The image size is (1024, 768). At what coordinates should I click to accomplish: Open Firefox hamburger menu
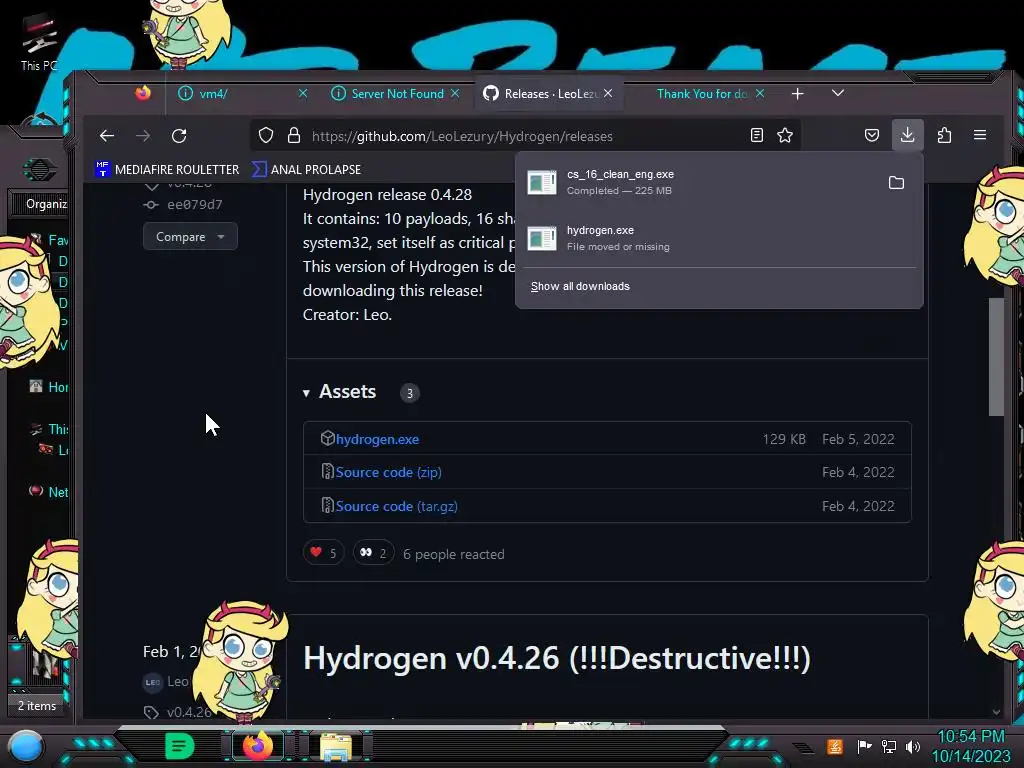980,135
